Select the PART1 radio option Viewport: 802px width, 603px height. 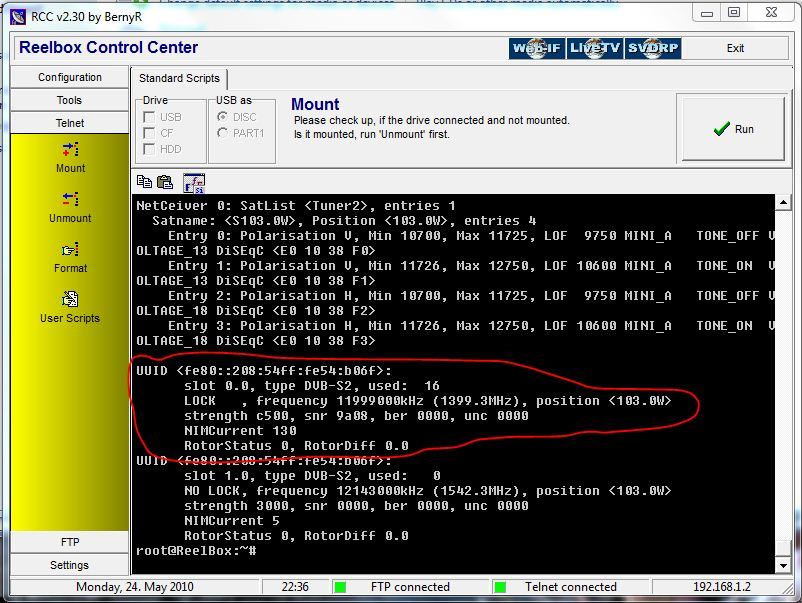pyautogui.click(x=222, y=133)
